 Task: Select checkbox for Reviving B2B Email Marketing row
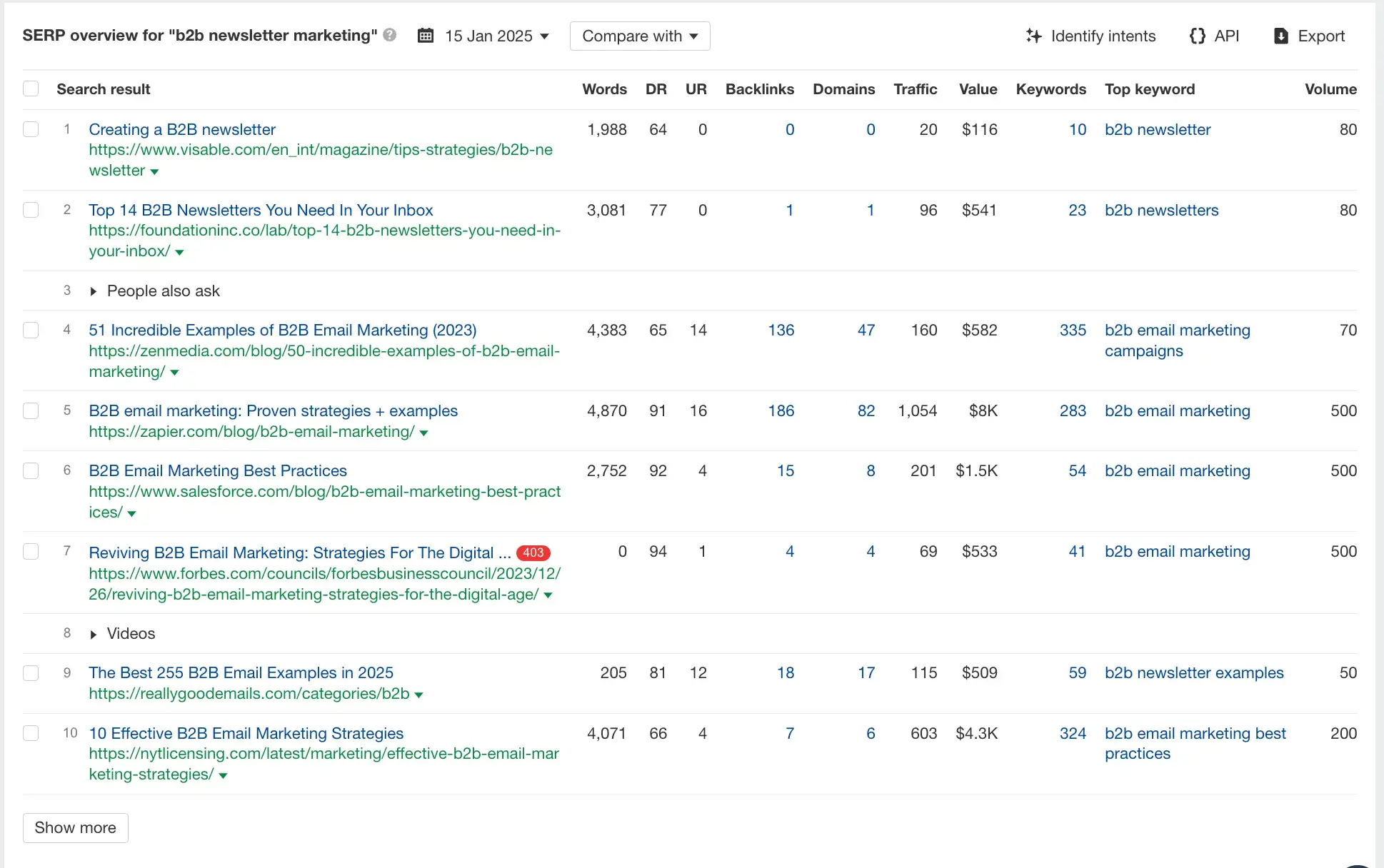(31, 551)
